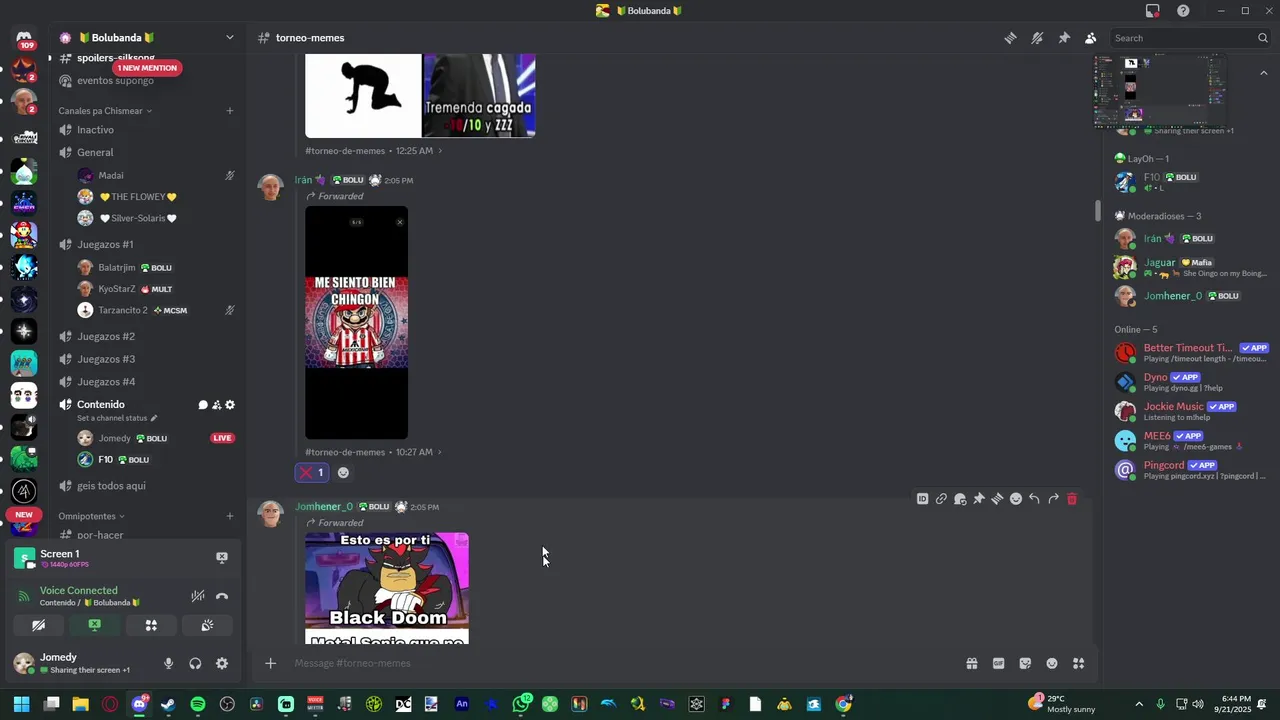Image resolution: width=1280 pixels, height=720 pixels.
Task: Create thread from message toolbar icon
Action: pos(997,499)
